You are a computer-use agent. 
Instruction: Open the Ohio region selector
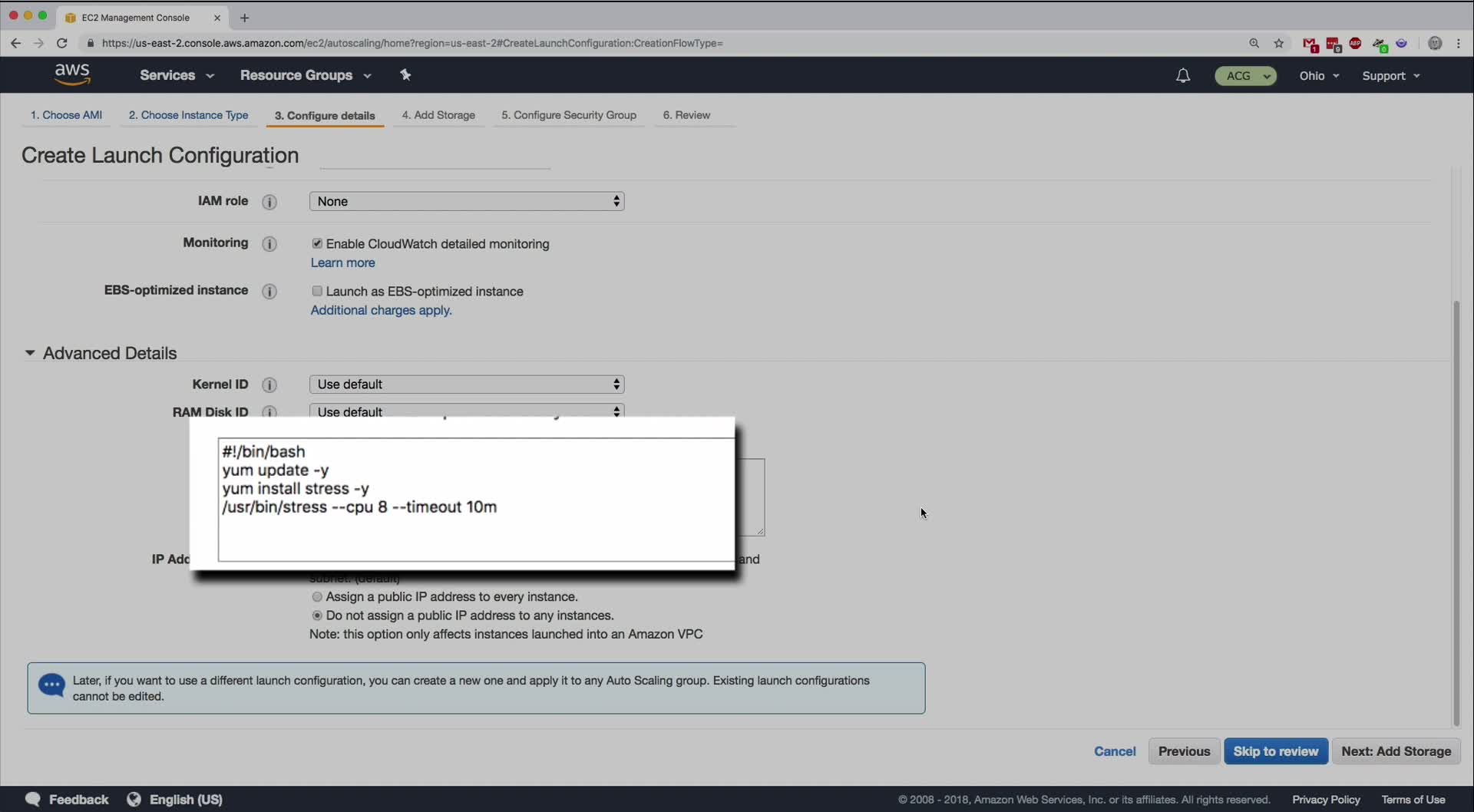(x=1319, y=75)
